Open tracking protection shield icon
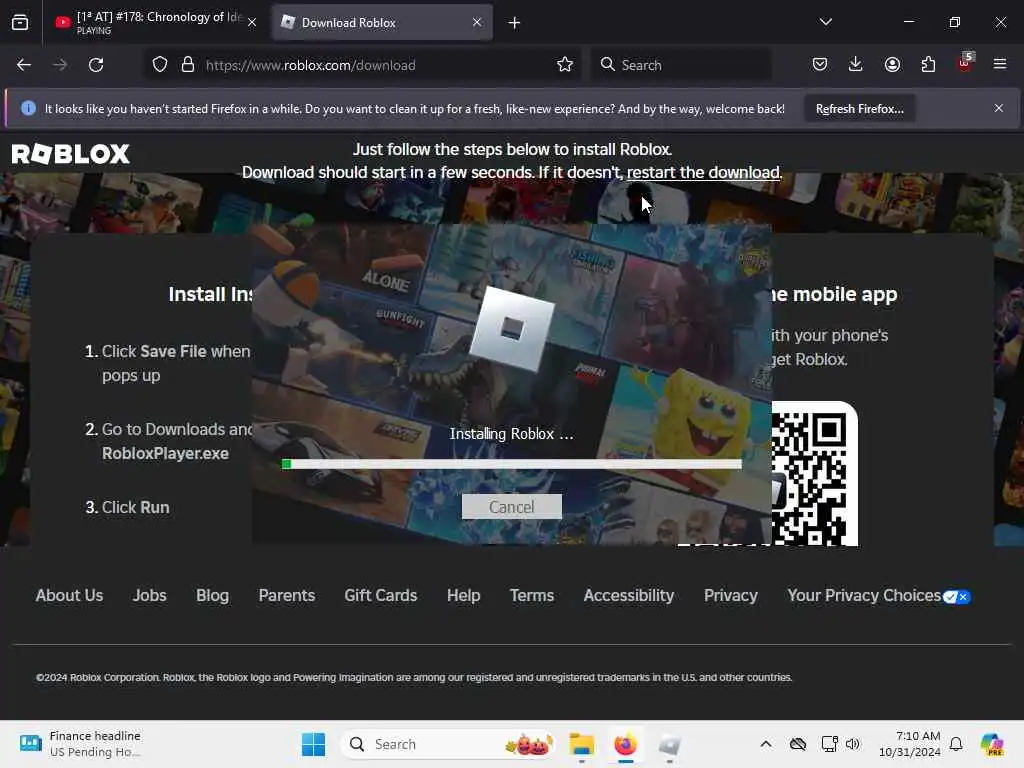The width and height of the screenshot is (1024, 768). 160,65
